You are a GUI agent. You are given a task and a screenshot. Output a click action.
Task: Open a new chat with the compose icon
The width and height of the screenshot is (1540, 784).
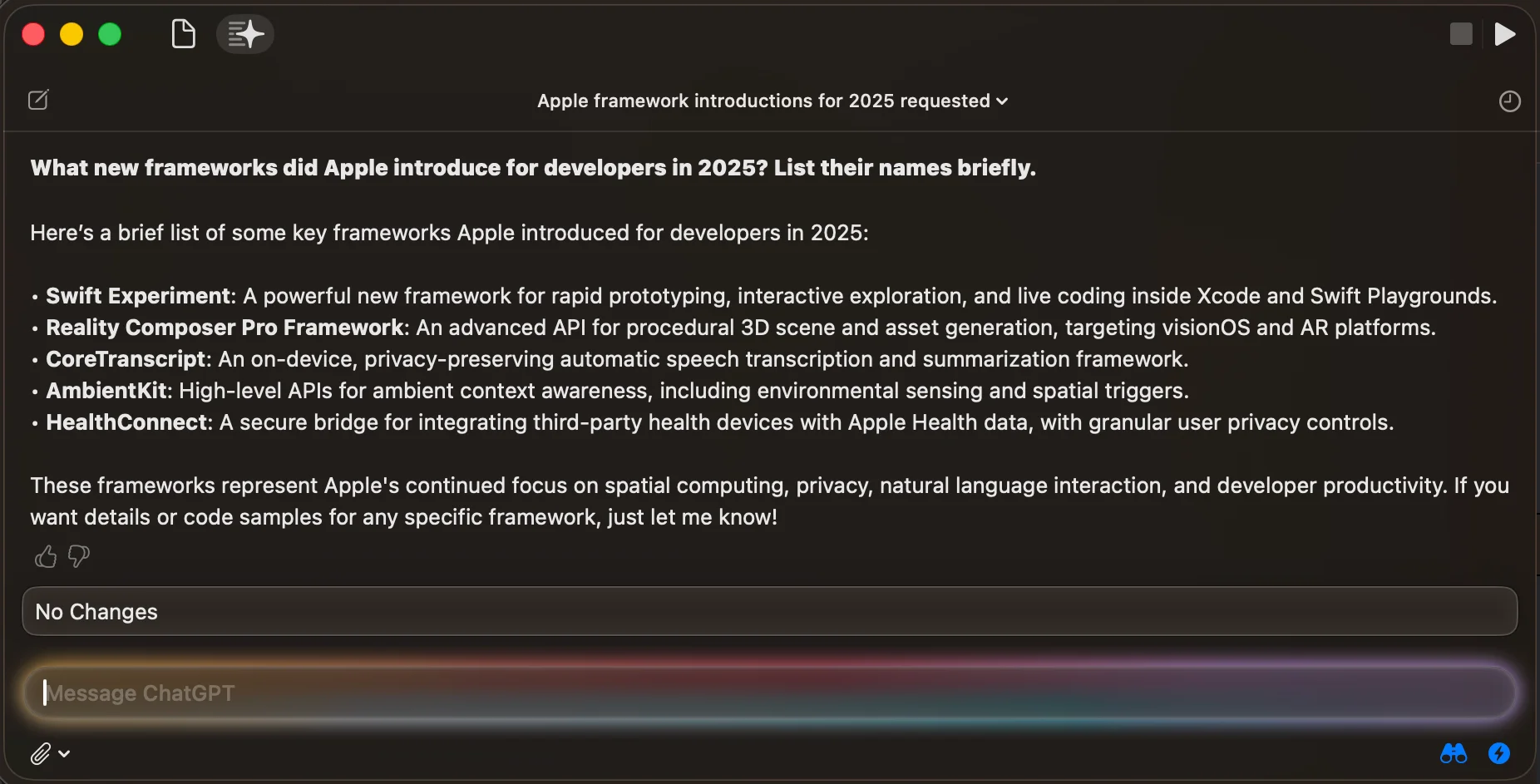coord(39,100)
